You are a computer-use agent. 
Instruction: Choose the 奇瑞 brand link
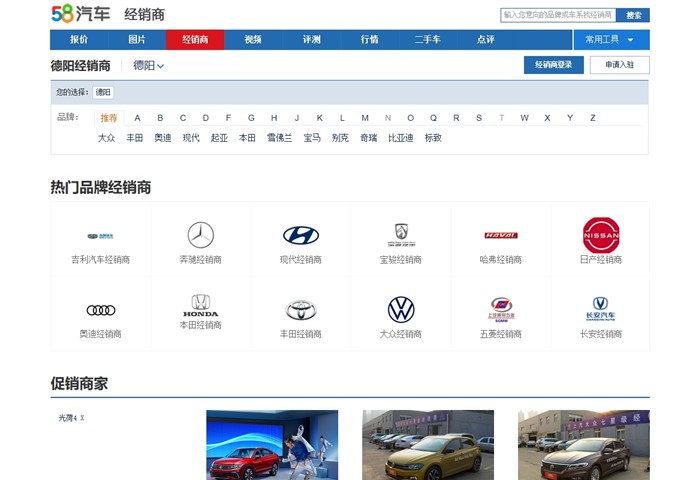tap(369, 138)
